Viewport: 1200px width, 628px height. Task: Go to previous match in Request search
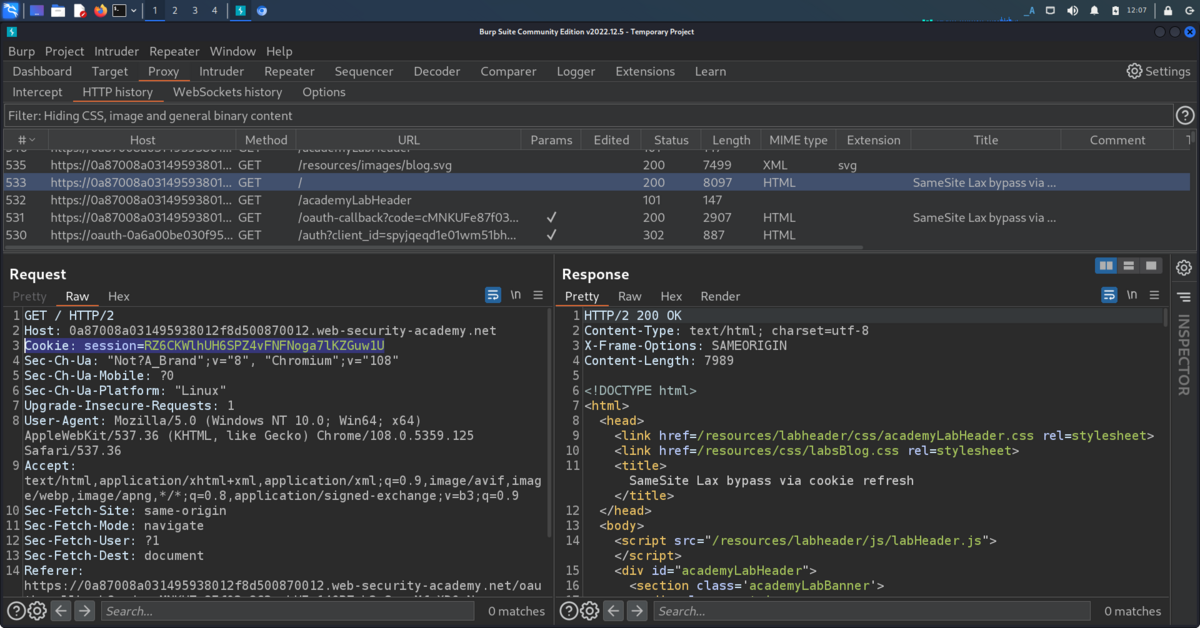[x=61, y=610]
